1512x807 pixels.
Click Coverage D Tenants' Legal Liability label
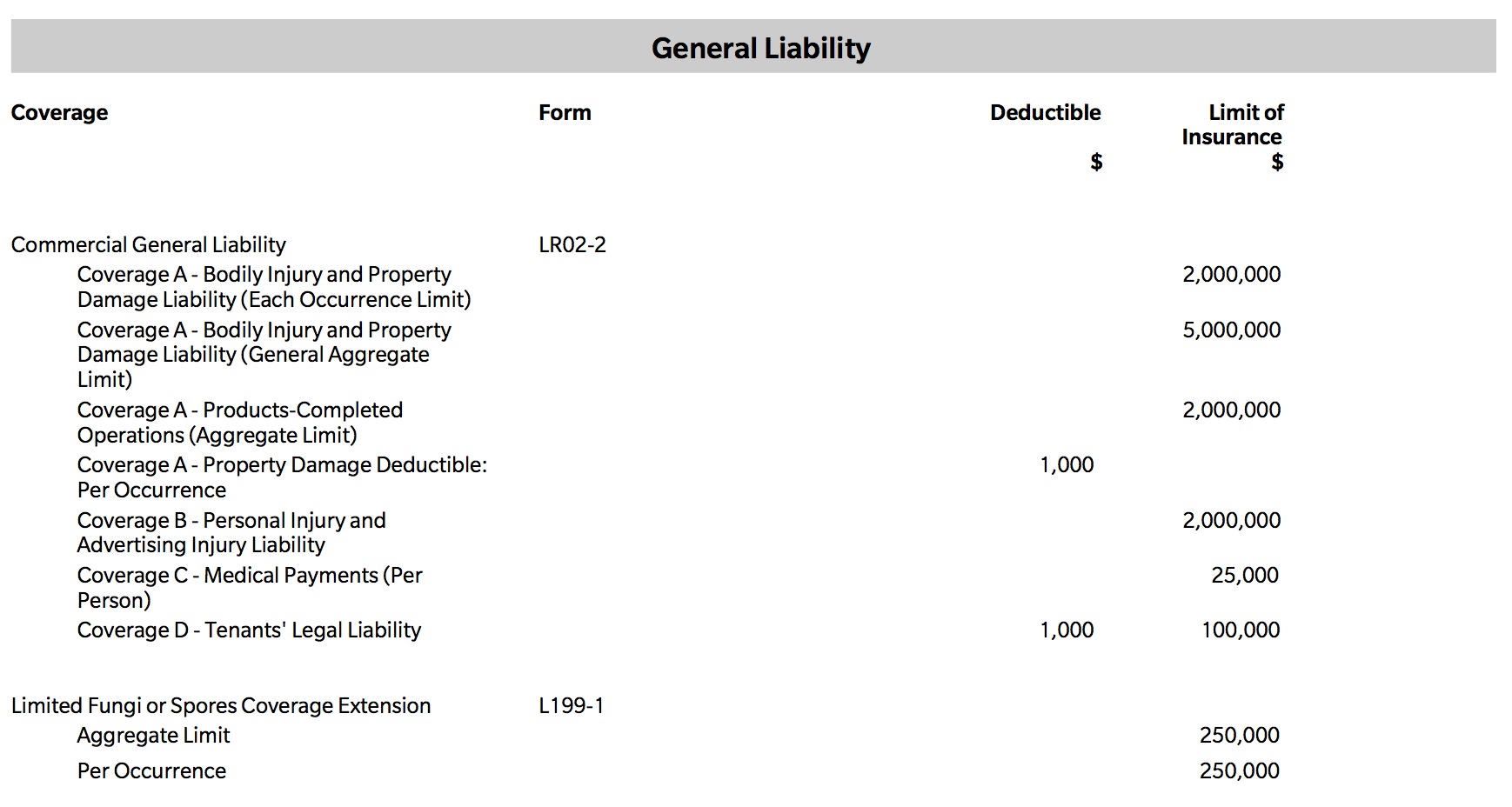(249, 630)
